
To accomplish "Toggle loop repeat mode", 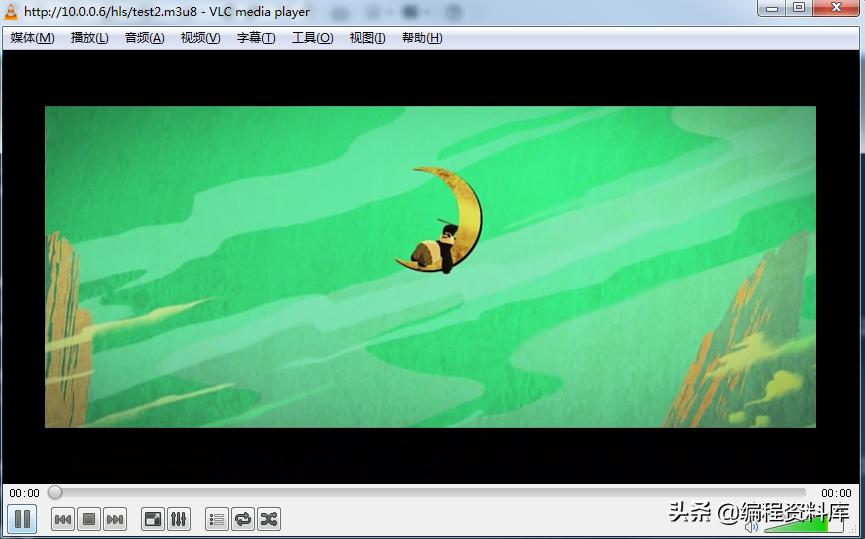I will pyautogui.click(x=243, y=519).
